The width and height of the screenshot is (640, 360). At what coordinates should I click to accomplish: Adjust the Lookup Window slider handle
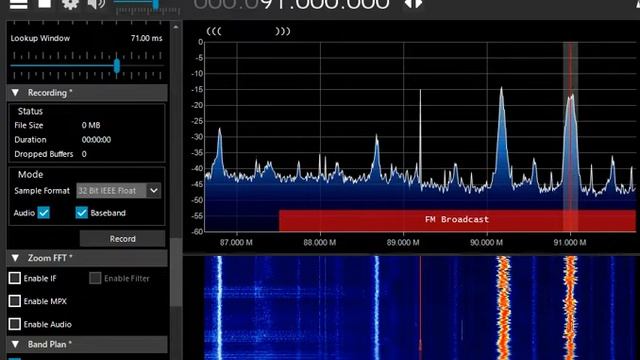(x=117, y=65)
